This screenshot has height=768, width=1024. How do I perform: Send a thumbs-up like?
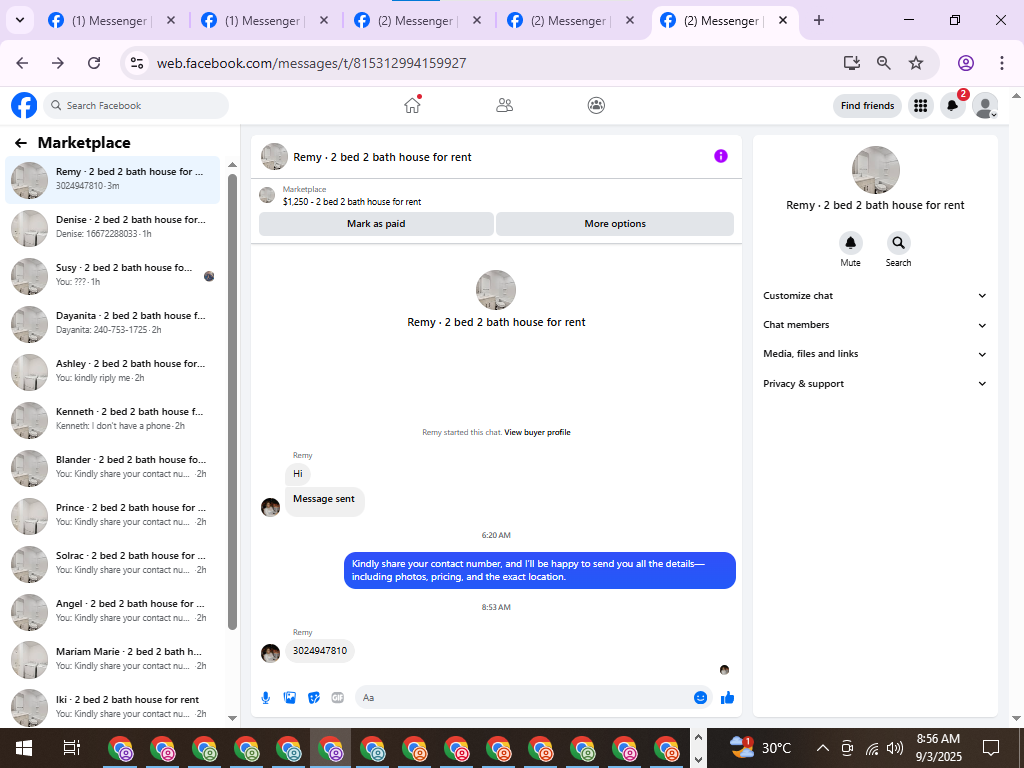click(x=728, y=698)
